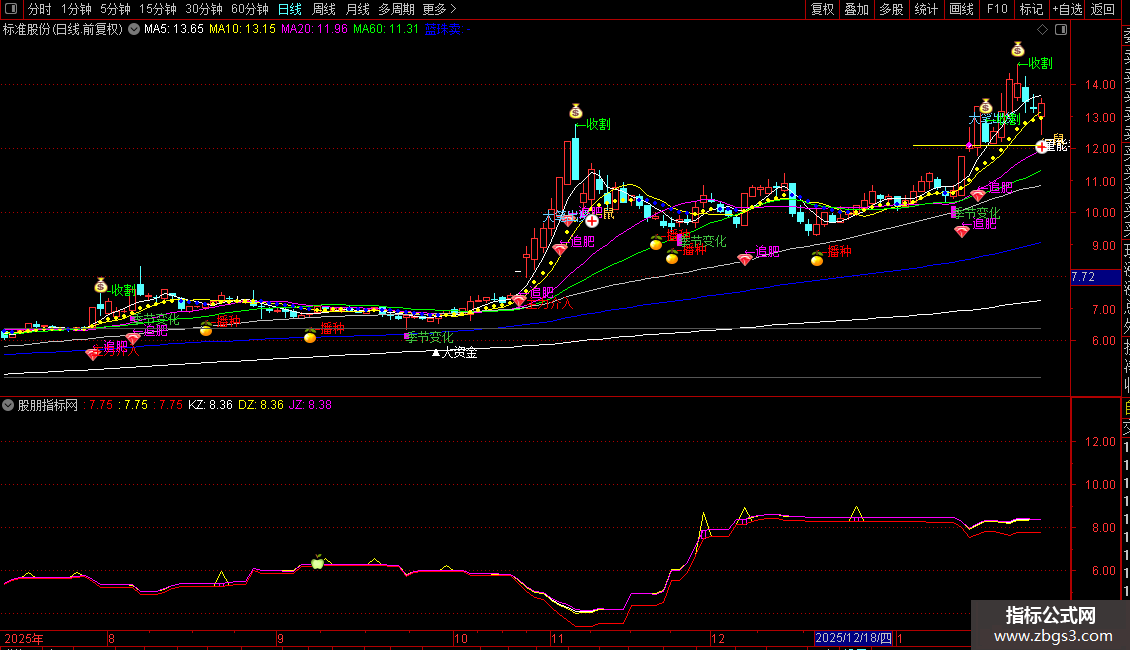This screenshot has height=650, width=1130.
Task: Click the 股朋指标网 indicator name
Action: [x=48, y=405]
